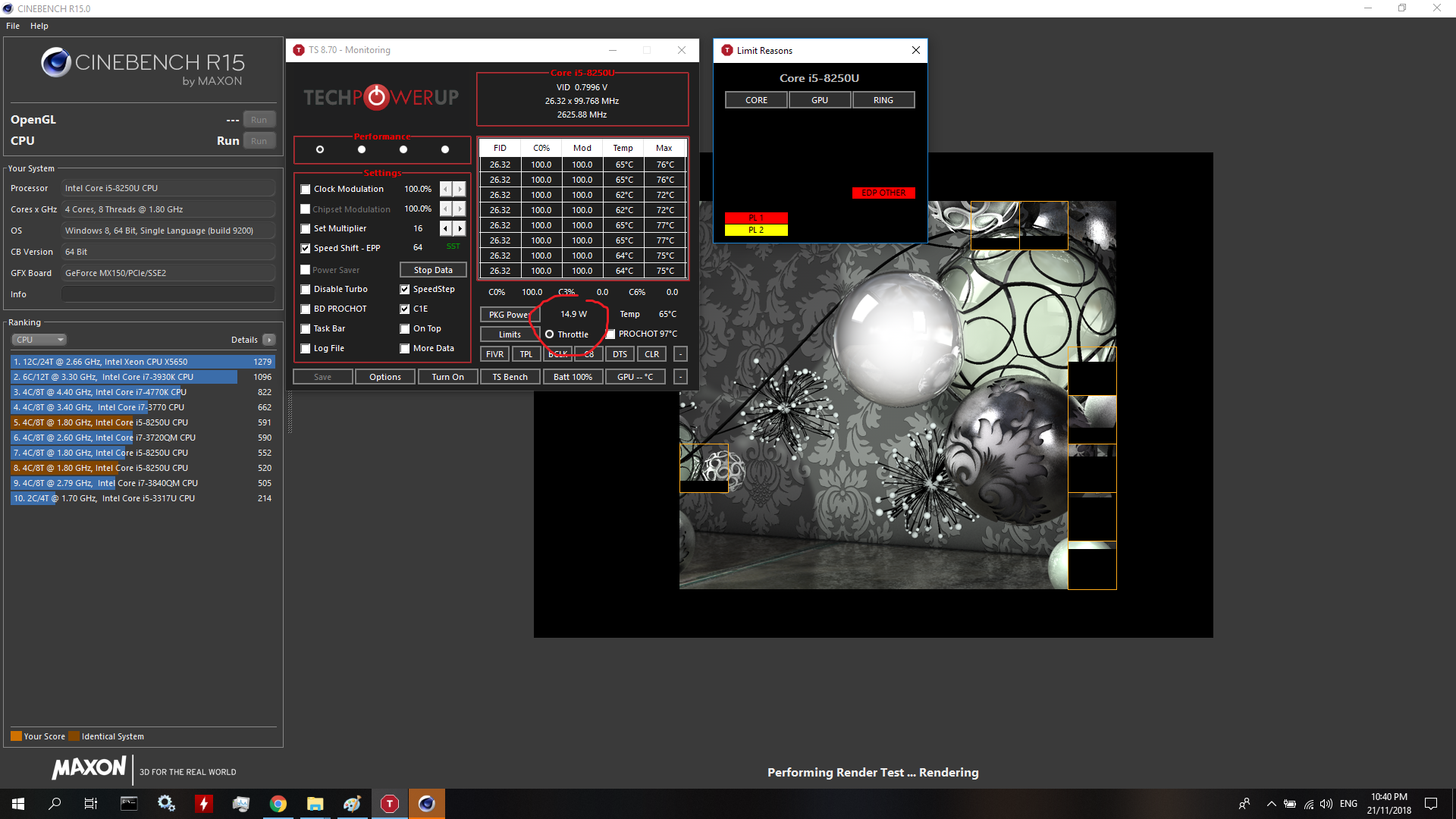Open the volume icon in the system tray
Image resolution: width=1456 pixels, height=819 pixels.
[x=1326, y=804]
